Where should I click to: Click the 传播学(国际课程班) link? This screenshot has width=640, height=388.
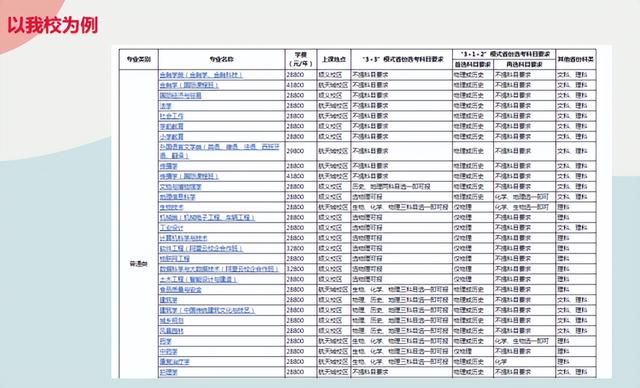(189, 176)
